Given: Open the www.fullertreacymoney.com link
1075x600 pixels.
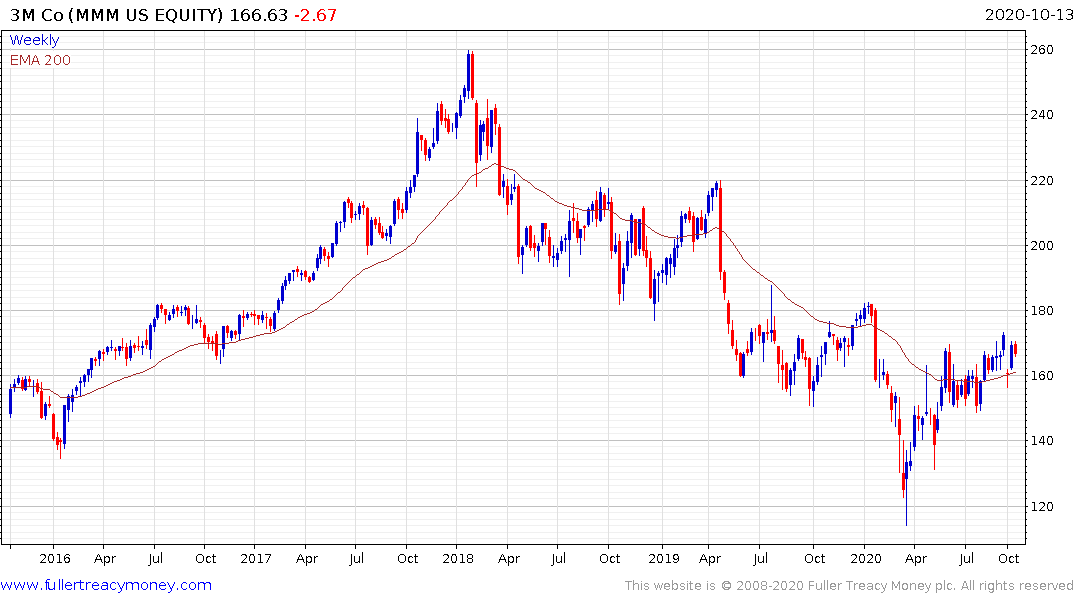Looking at the screenshot, I should 106,585.
